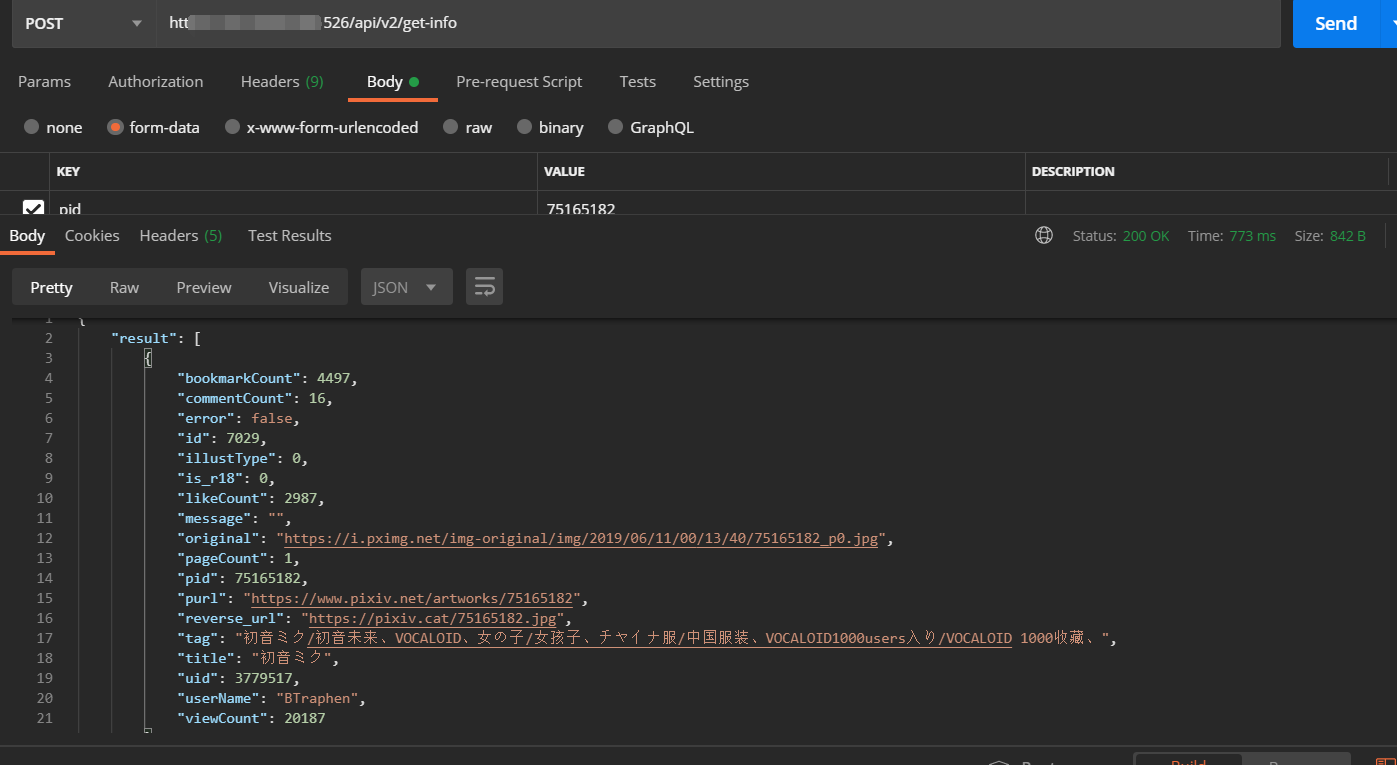
Task: Click the globe network information icon
Action: pyautogui.click(x=1044, y=236)
